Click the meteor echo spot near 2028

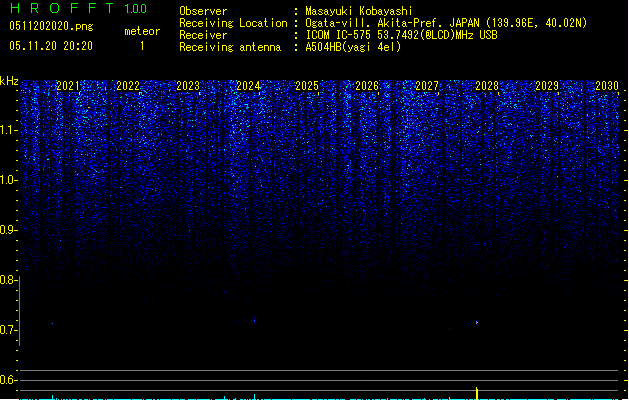pos(477,322)
